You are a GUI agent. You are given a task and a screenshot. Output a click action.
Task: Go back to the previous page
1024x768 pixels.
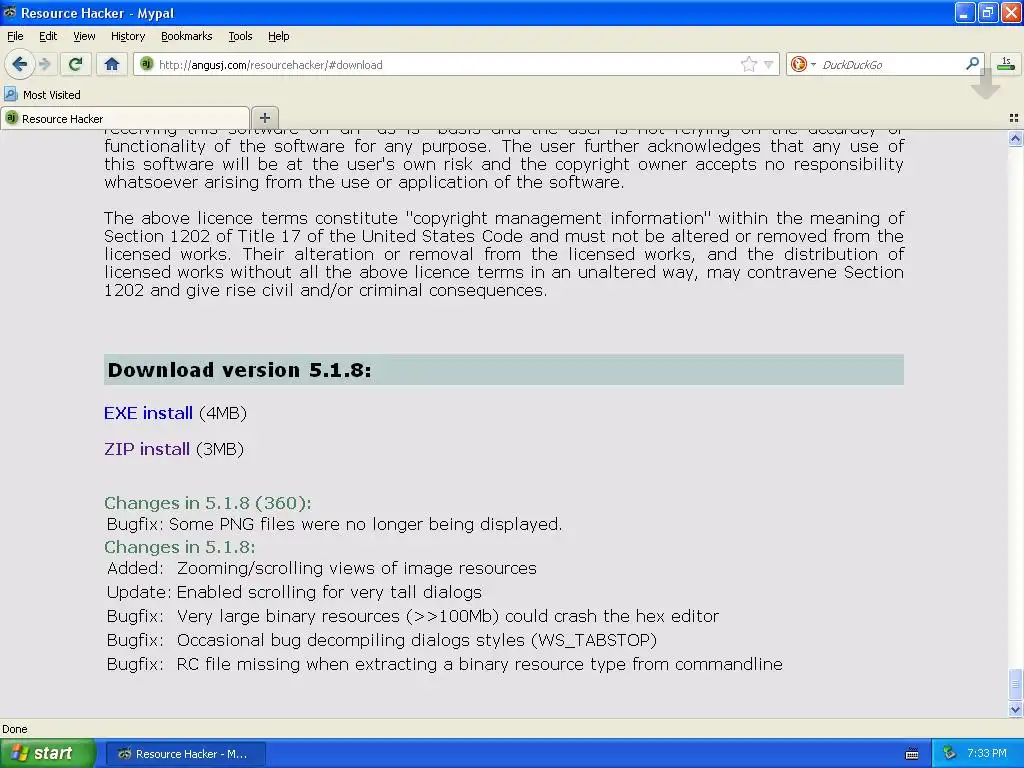click(19, 64)
